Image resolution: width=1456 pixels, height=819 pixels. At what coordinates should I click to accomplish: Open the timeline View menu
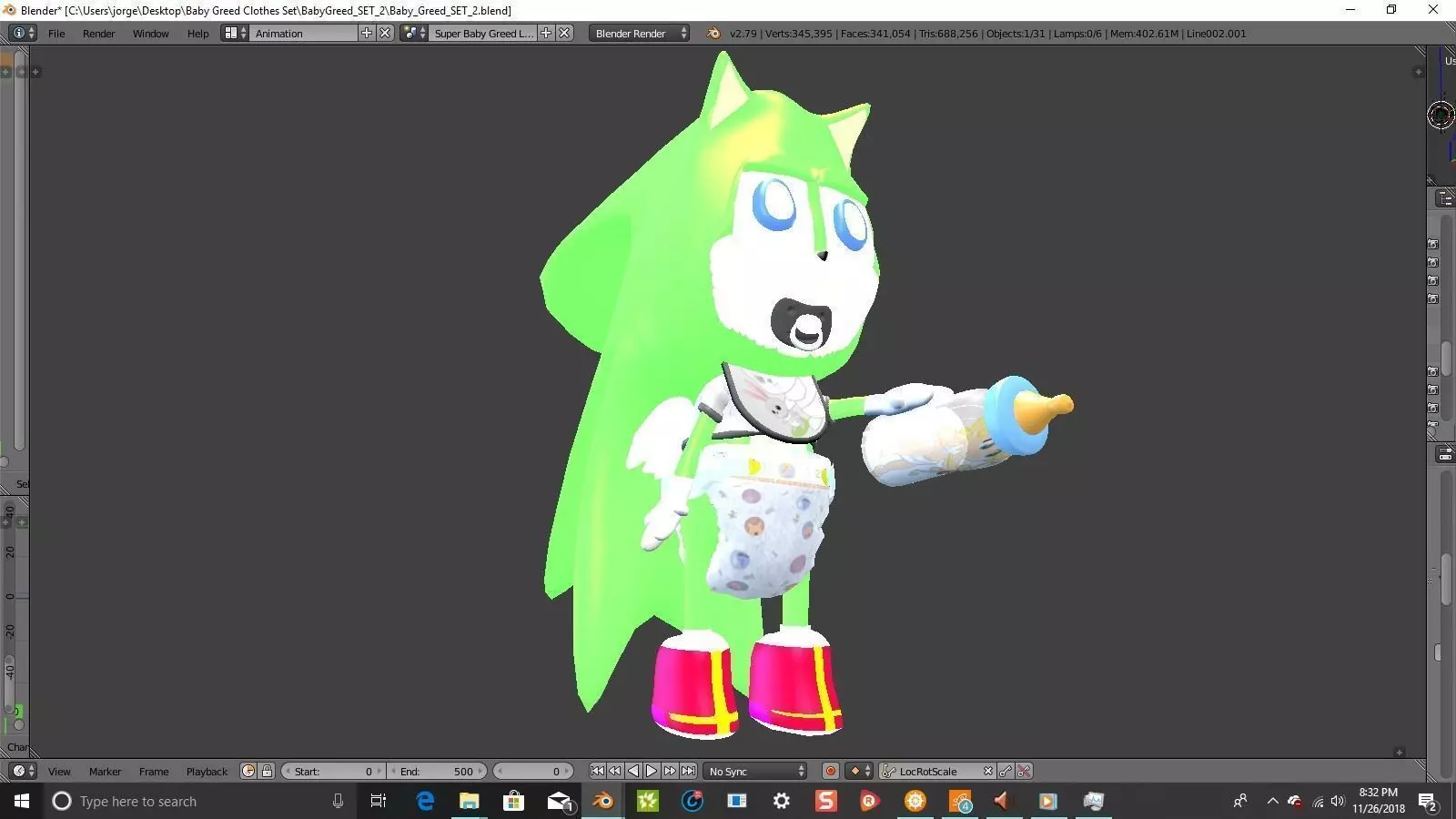pos(59,772)
